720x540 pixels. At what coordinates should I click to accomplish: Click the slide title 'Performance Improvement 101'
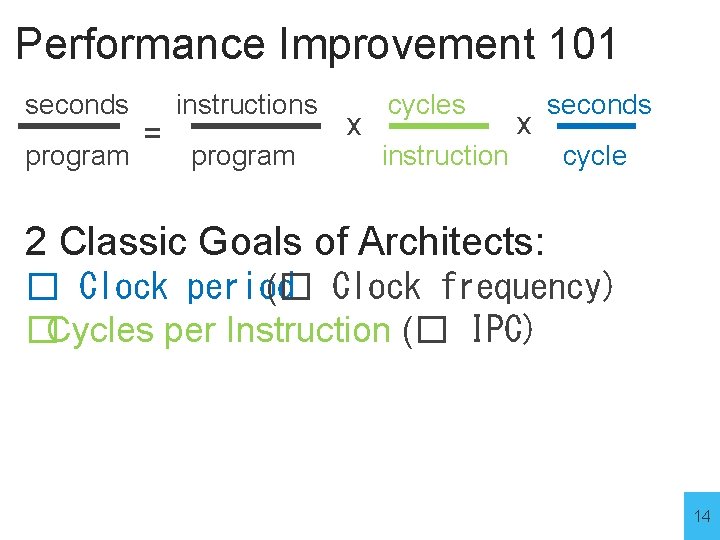(316, 45)
